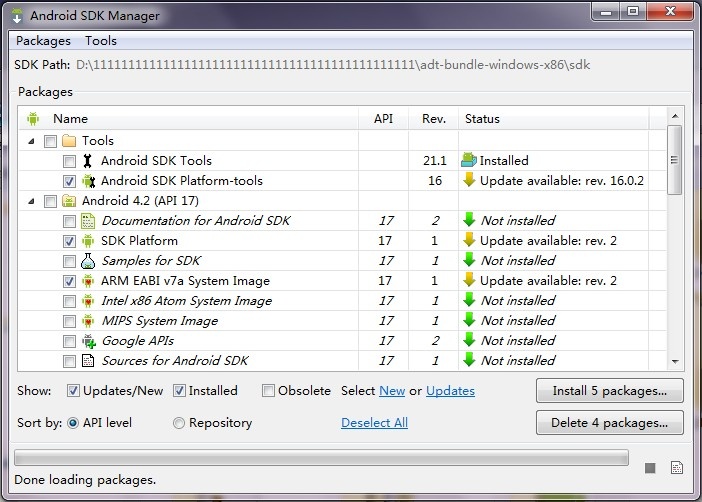702x502 pixels.
Task: Click the package list scrollbar down arrow
Action: (x=676, y=361)
